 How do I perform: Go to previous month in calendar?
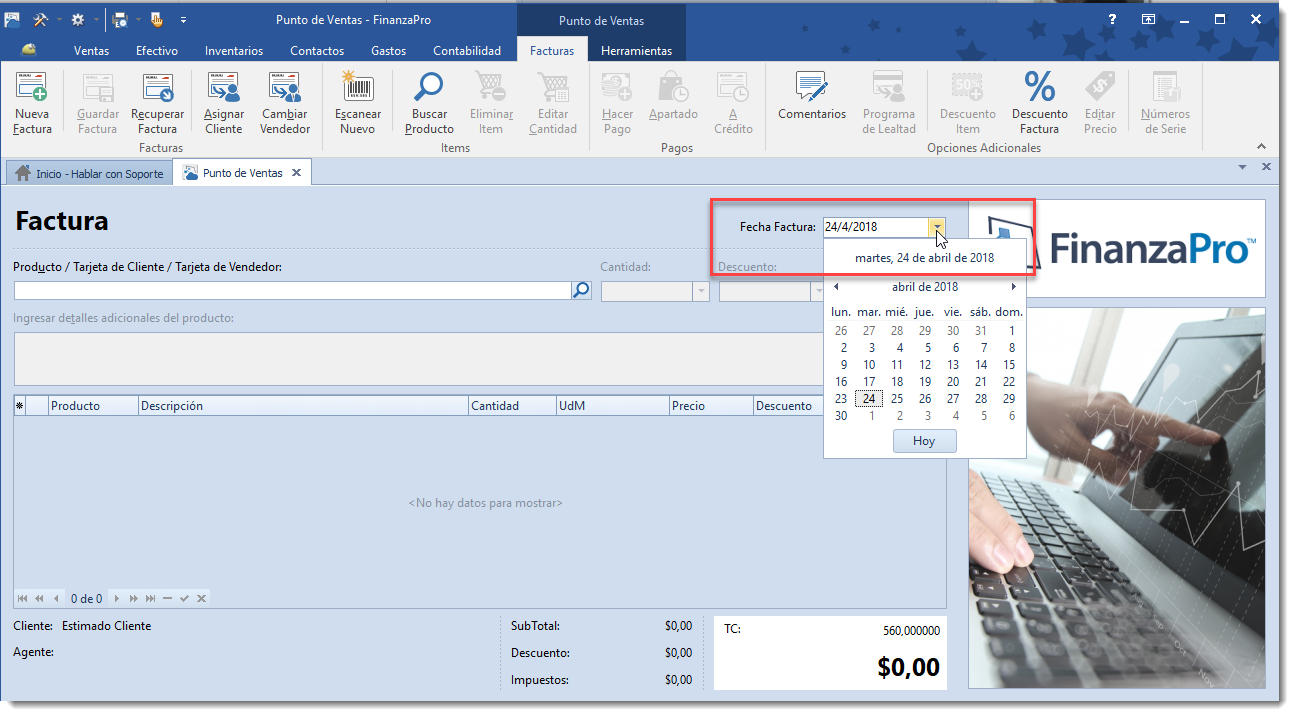click(836, 287)
